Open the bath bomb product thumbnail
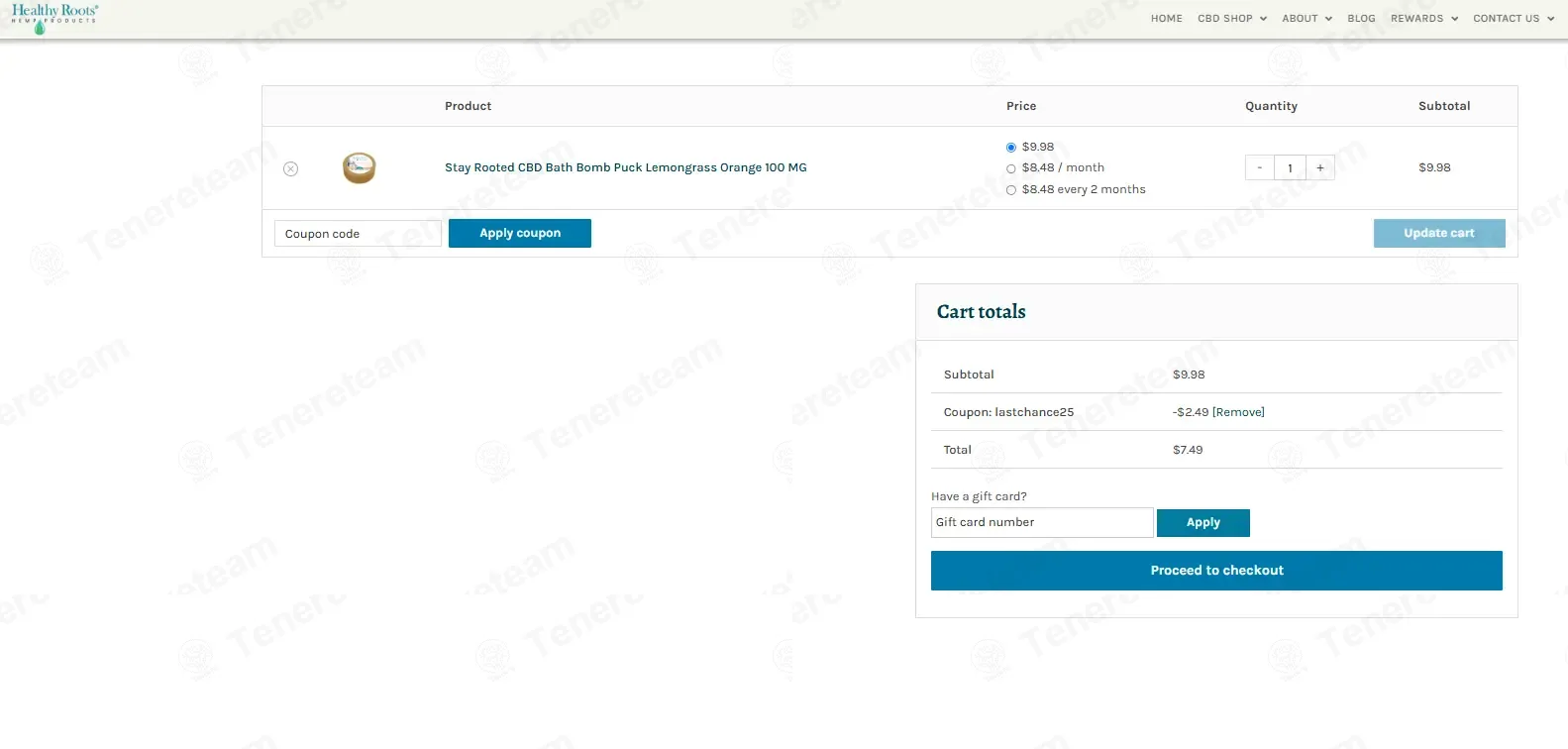 360,167
